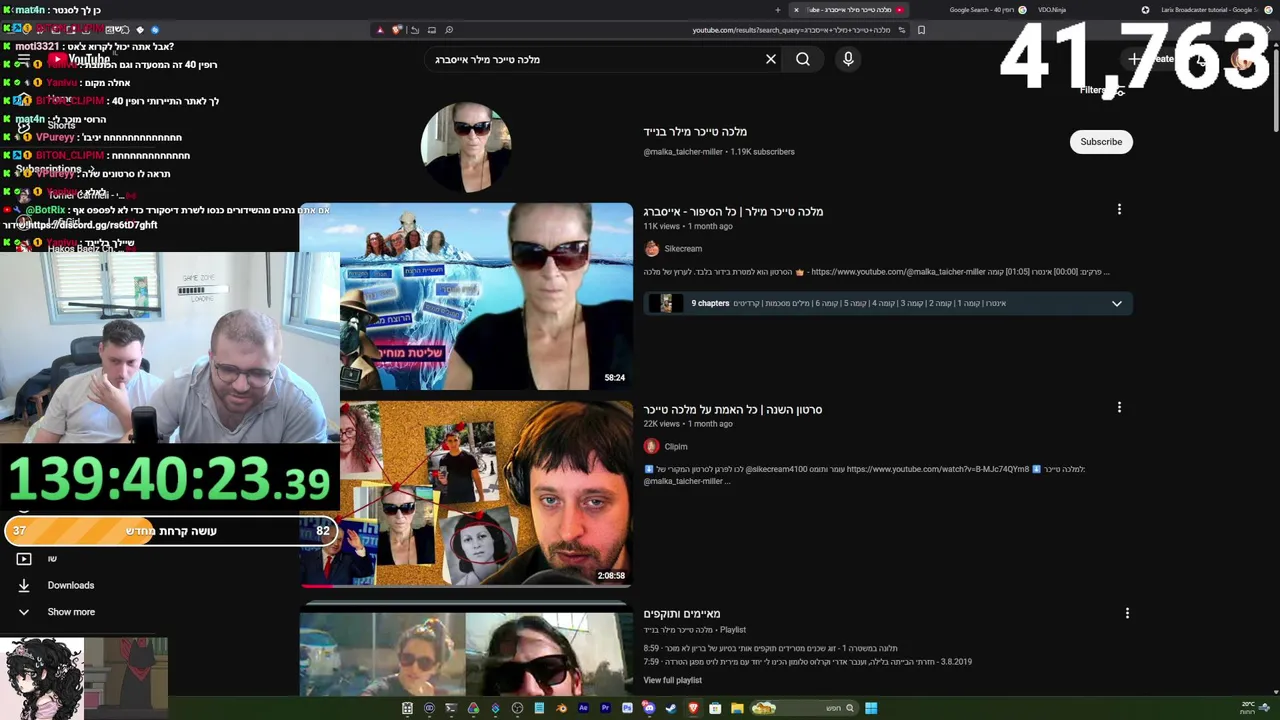Open the terminal icon in the taskbar

(x=451, y=708)
